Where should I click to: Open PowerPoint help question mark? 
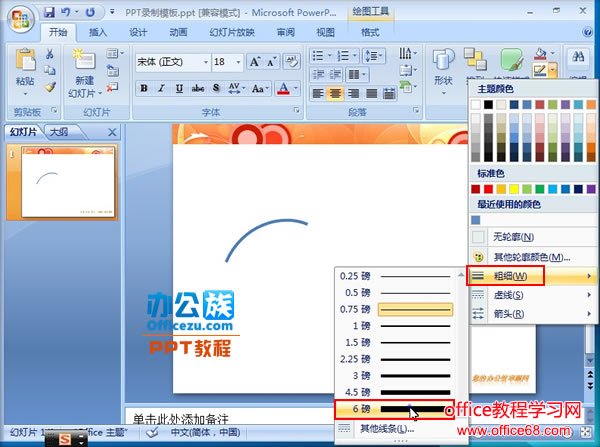coord(588,32)
